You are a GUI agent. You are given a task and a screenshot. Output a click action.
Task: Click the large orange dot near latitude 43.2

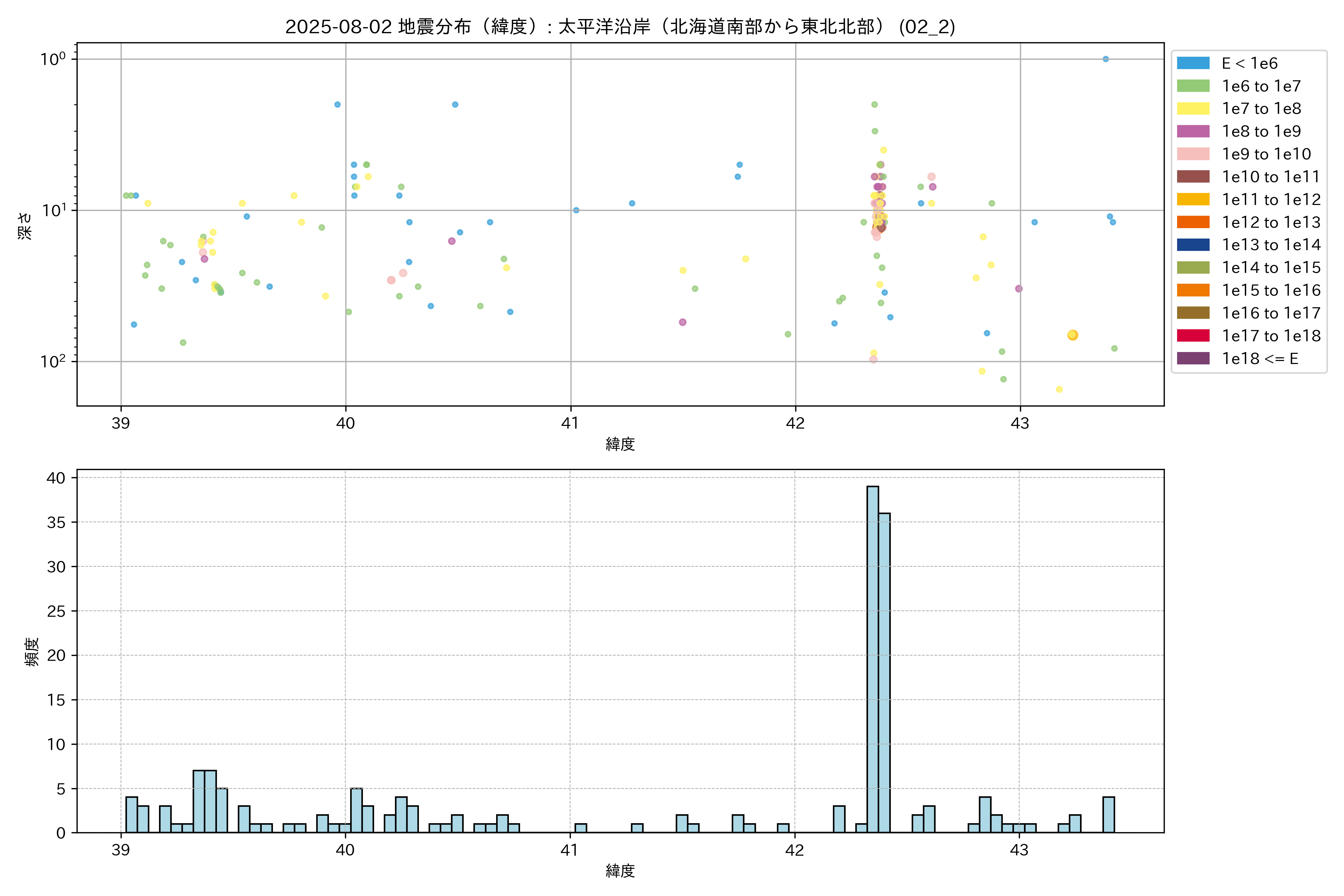pos(1073,335)
